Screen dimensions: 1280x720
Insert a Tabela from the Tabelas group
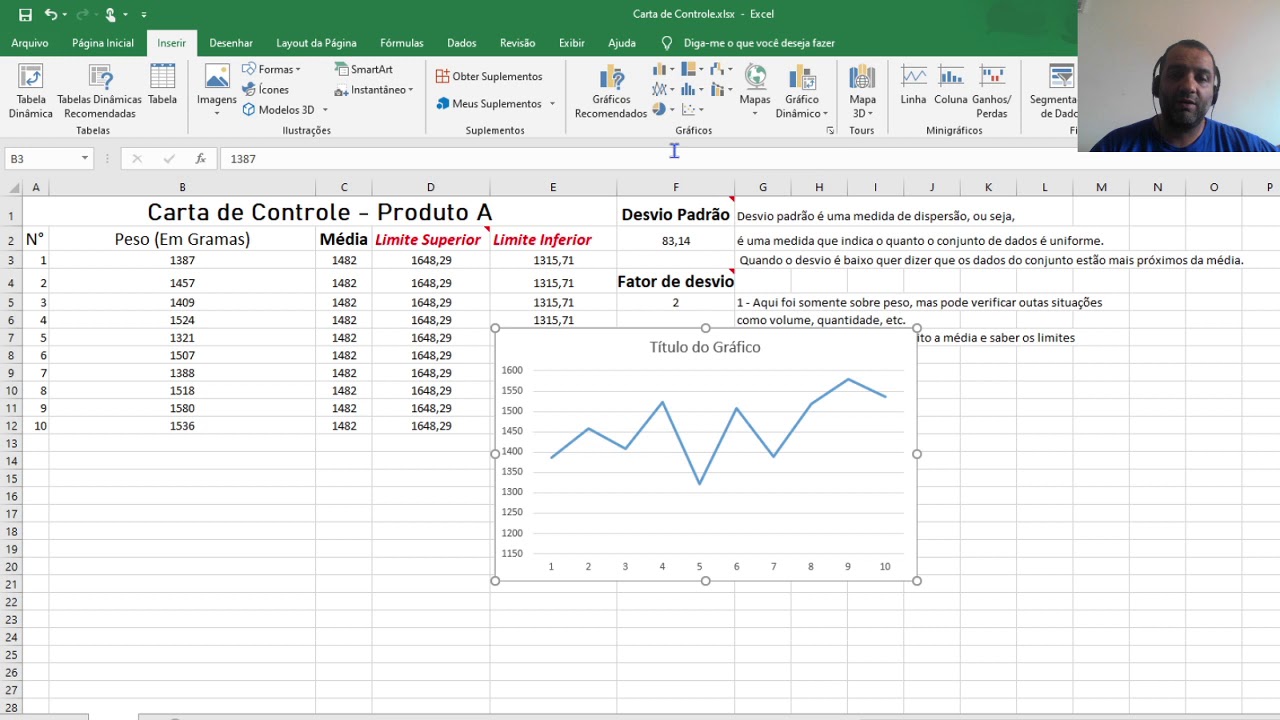coord(162,85)
